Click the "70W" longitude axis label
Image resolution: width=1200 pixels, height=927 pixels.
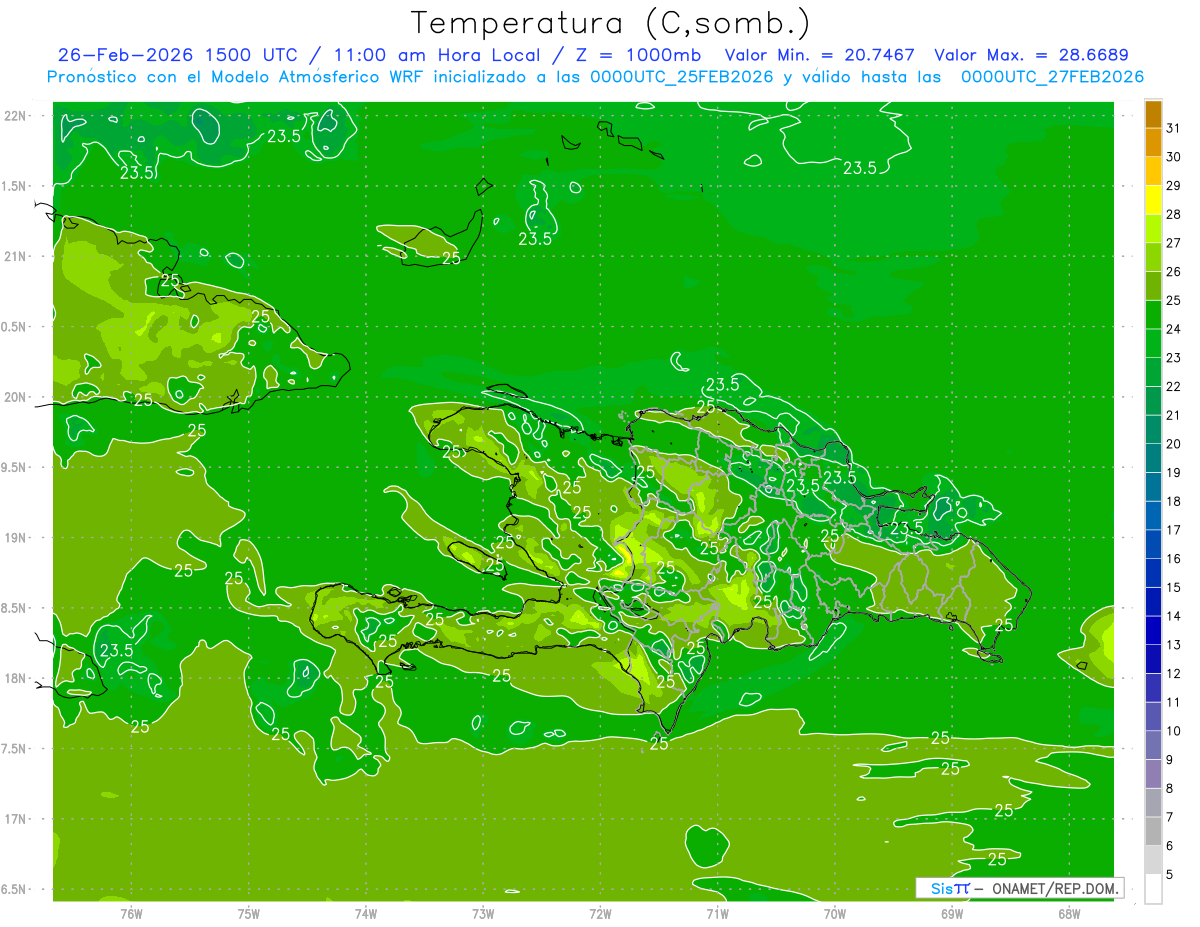click(x=835, y=914)
